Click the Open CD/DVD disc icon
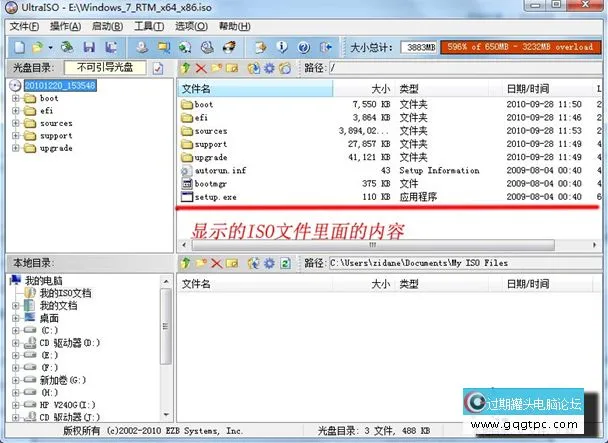Screen dimensions: 608x443 click(x=67, y=47)
